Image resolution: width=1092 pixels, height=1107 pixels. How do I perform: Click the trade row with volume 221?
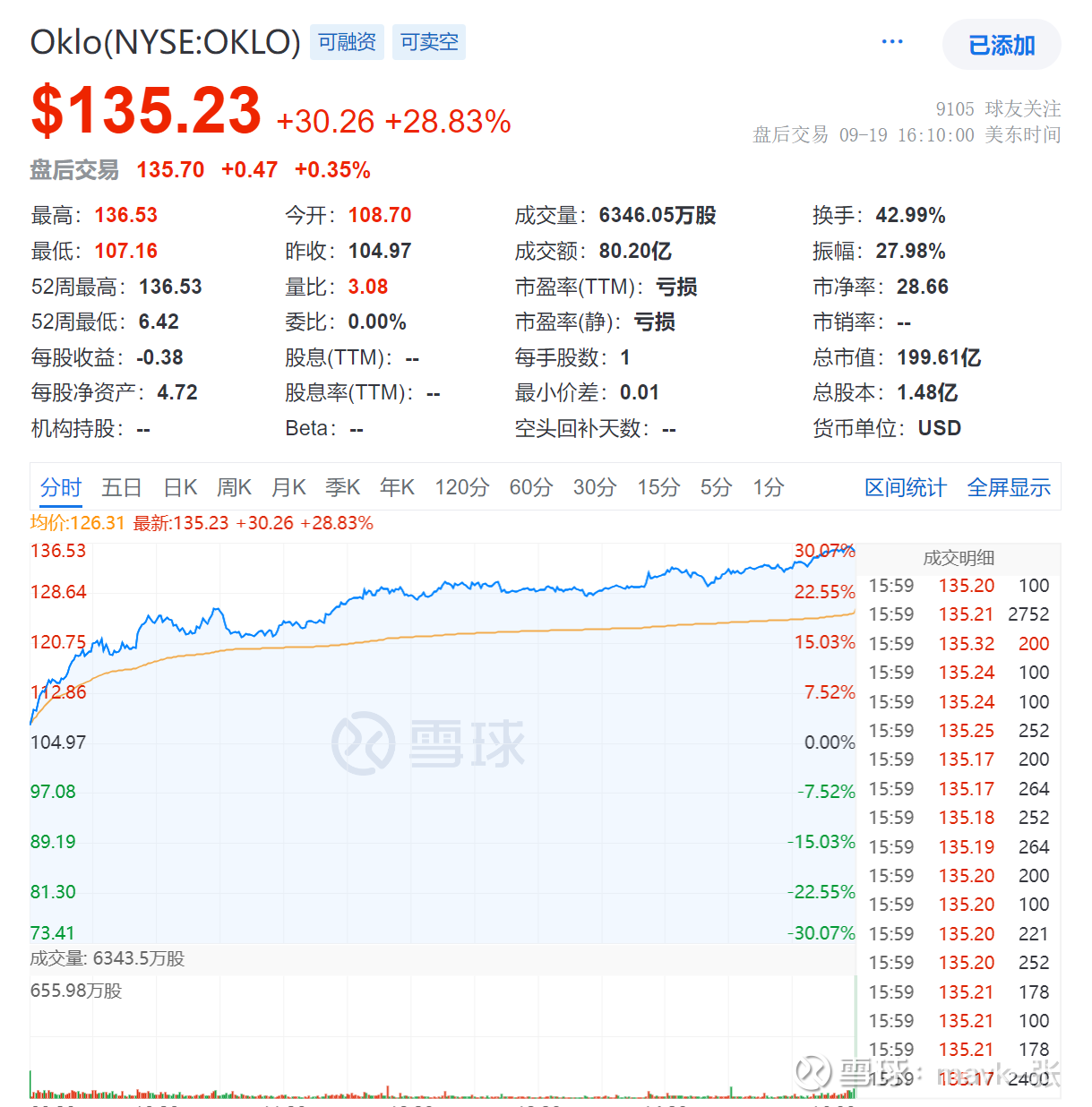[x=959, y=934]
